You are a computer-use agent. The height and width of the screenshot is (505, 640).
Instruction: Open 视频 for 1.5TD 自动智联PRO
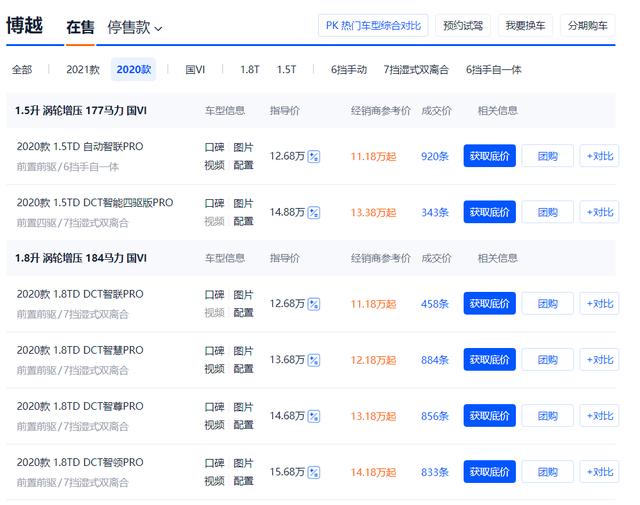(215, 165)
